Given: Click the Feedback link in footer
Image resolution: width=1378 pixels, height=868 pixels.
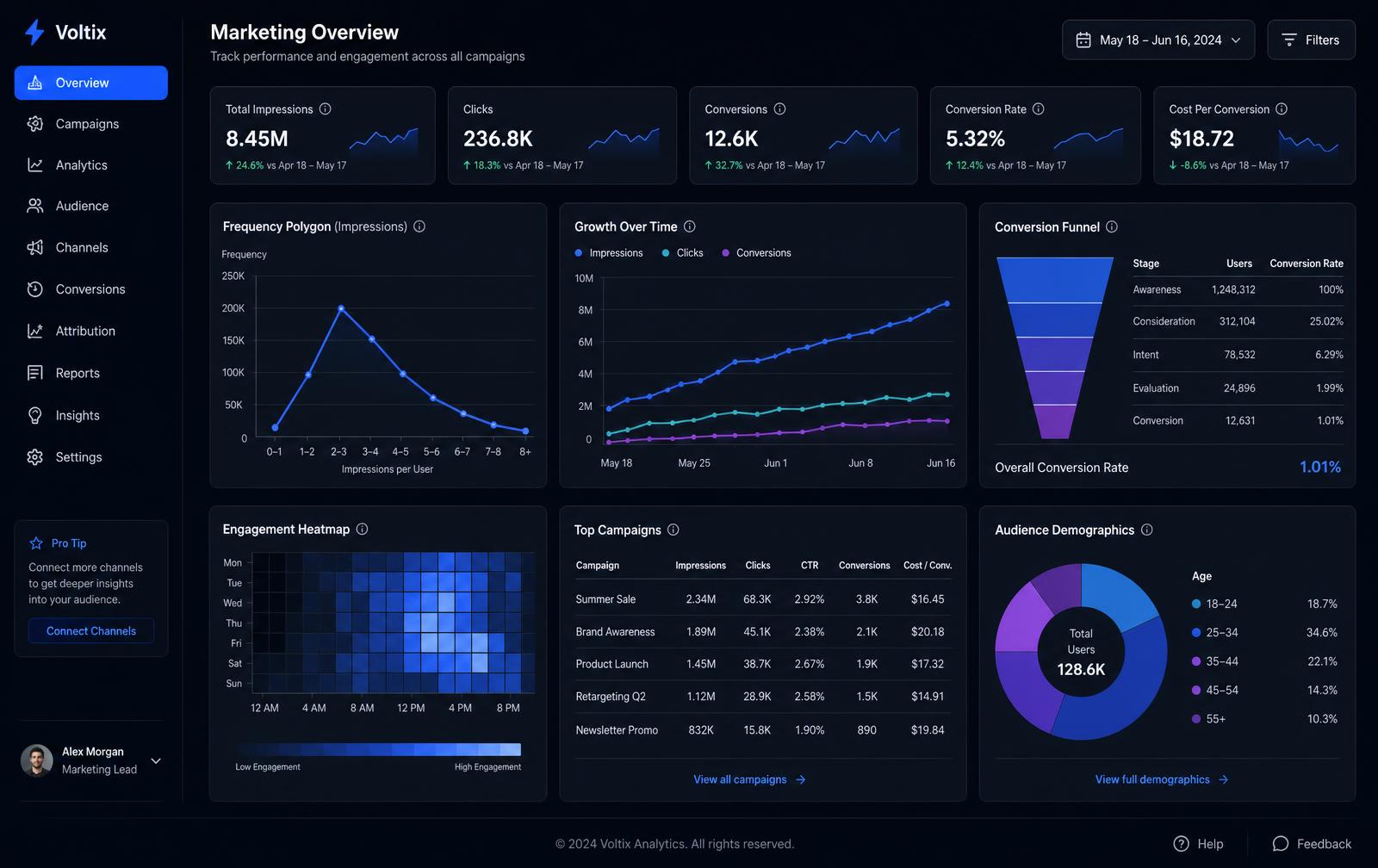Looking at the screenshot, I should tap(1312, 844).
